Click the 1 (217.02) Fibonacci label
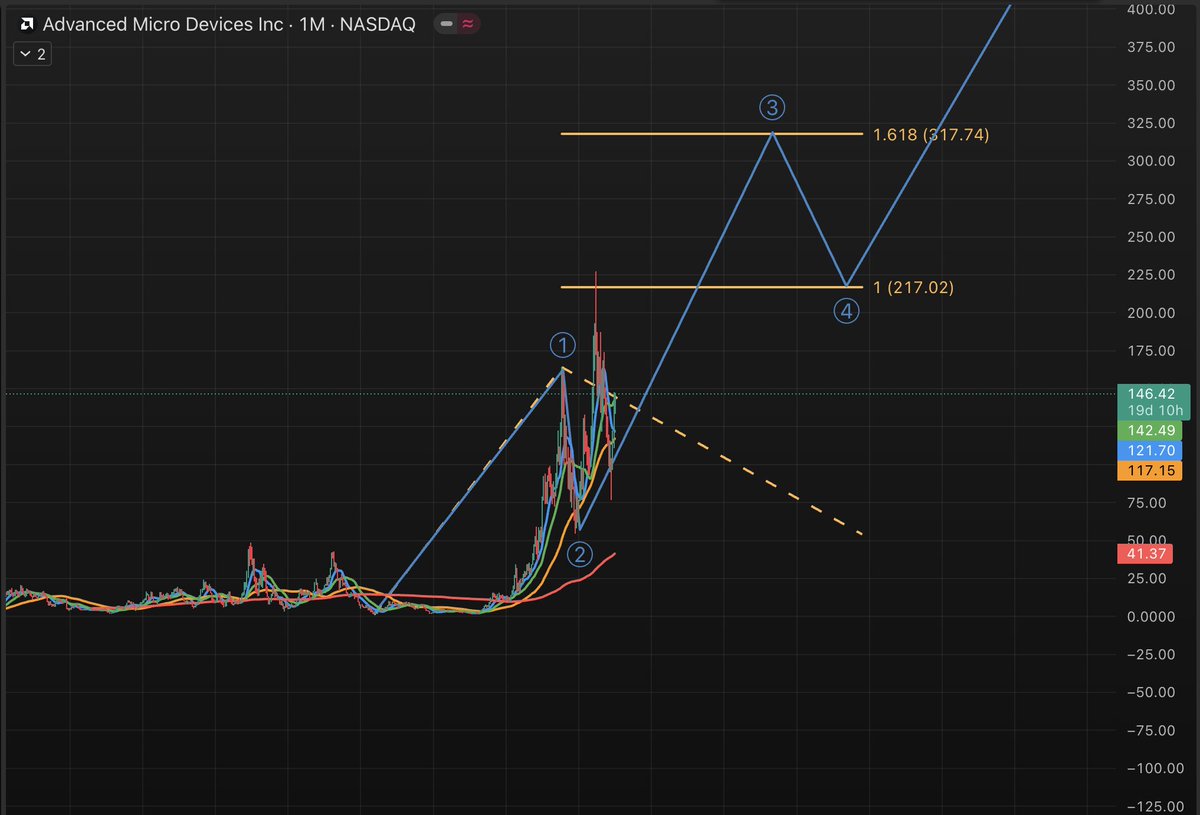Viewport: 1200px width, 815px height. pyautogui.click(x=914, y=288)
